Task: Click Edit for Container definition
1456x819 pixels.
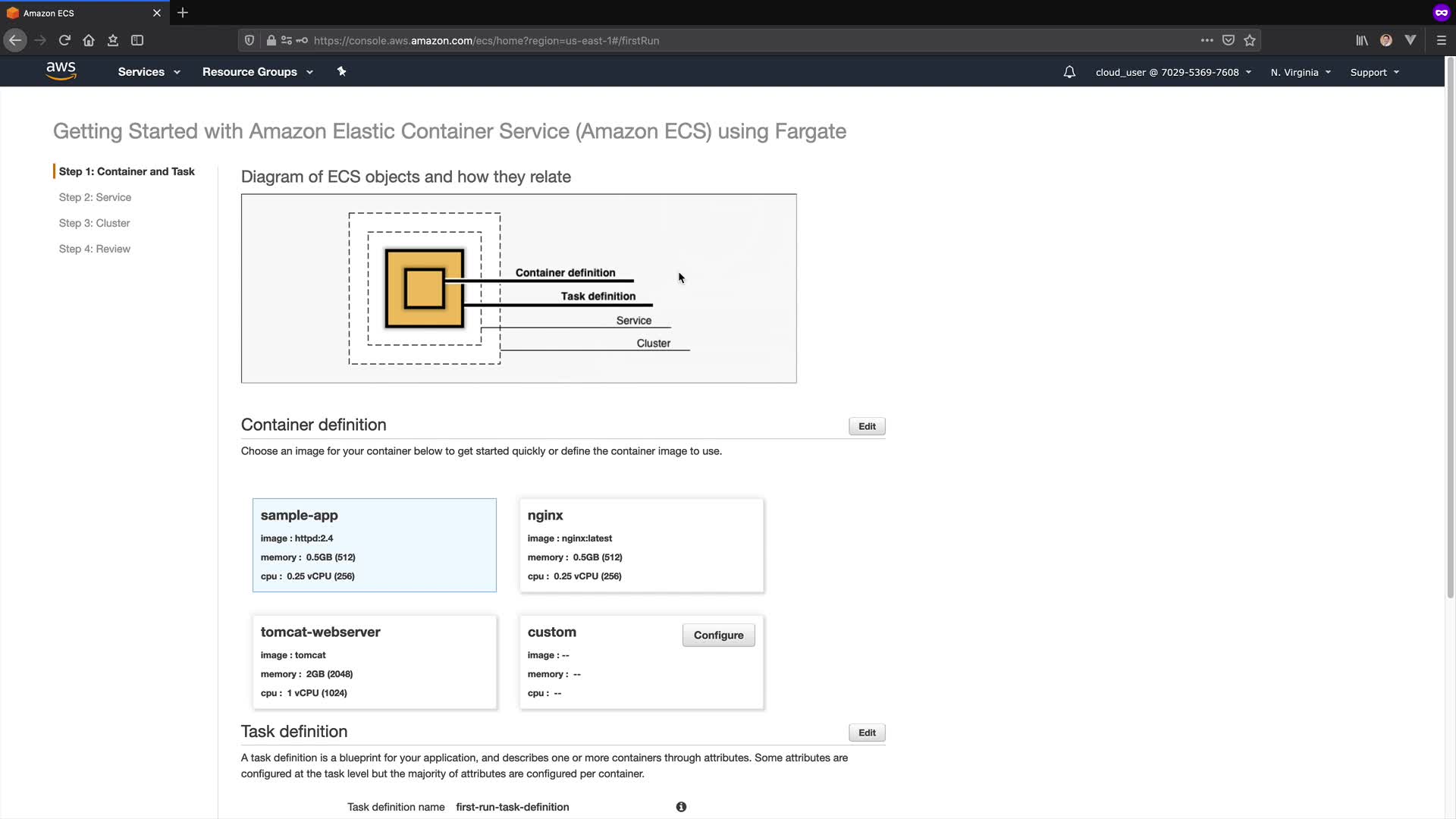Action: 867,426
